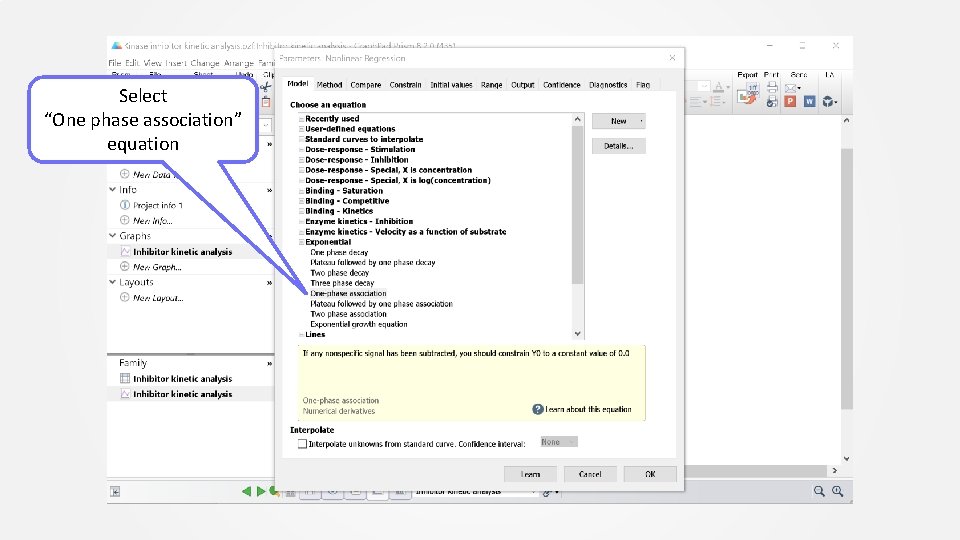The height and width of the screenshot is (540, 960).
Task: Click the New Layout plus icon
Action: pyautogui.click(x=124, y=297)
